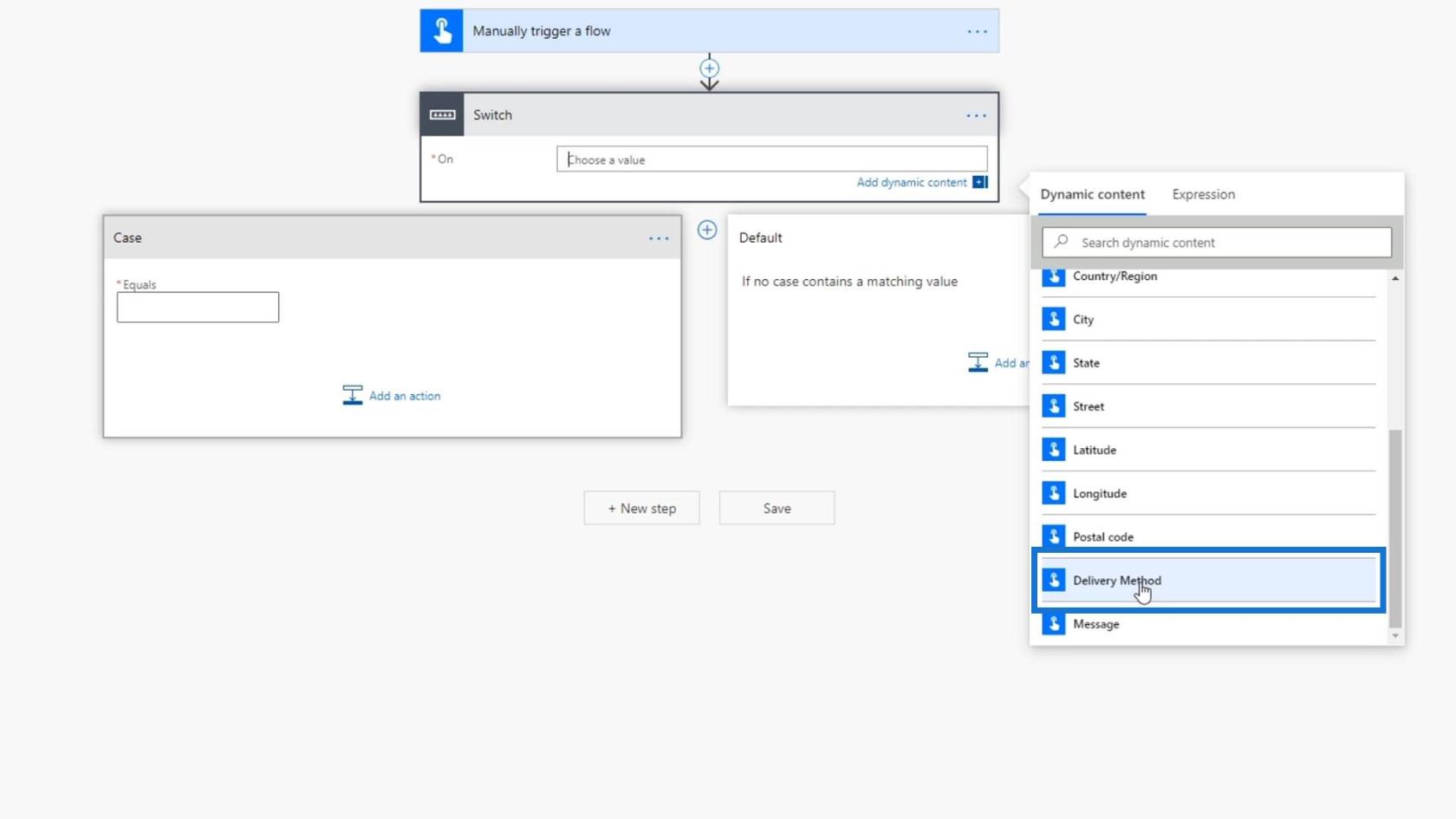Click the manual trigger touch icon
The image size is (1456, 819).
coord(441,31)
